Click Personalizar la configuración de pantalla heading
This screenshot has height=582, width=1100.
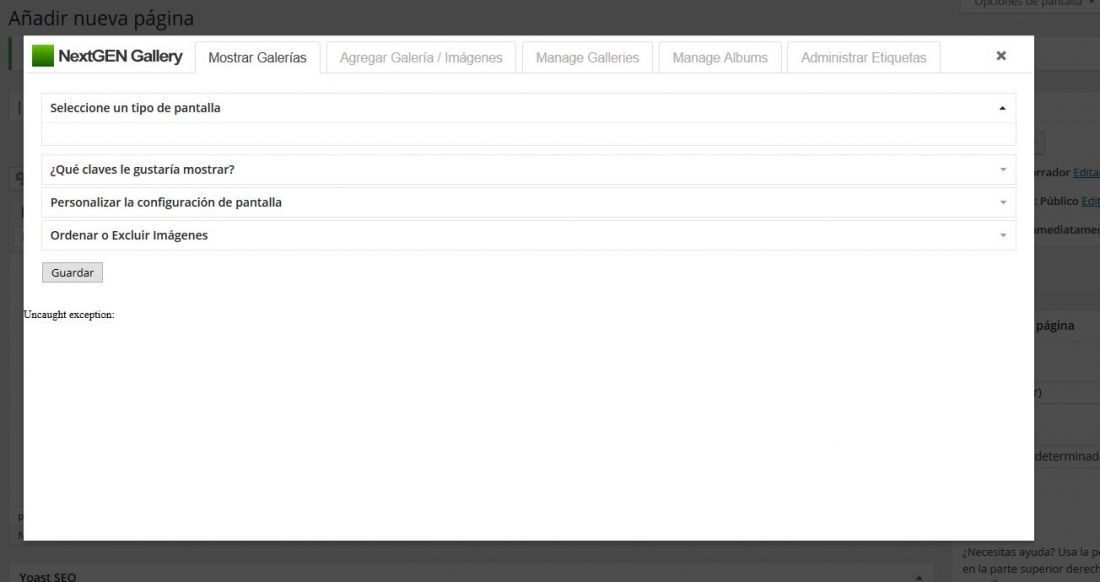pyautogui.click(x=166, y=203)
